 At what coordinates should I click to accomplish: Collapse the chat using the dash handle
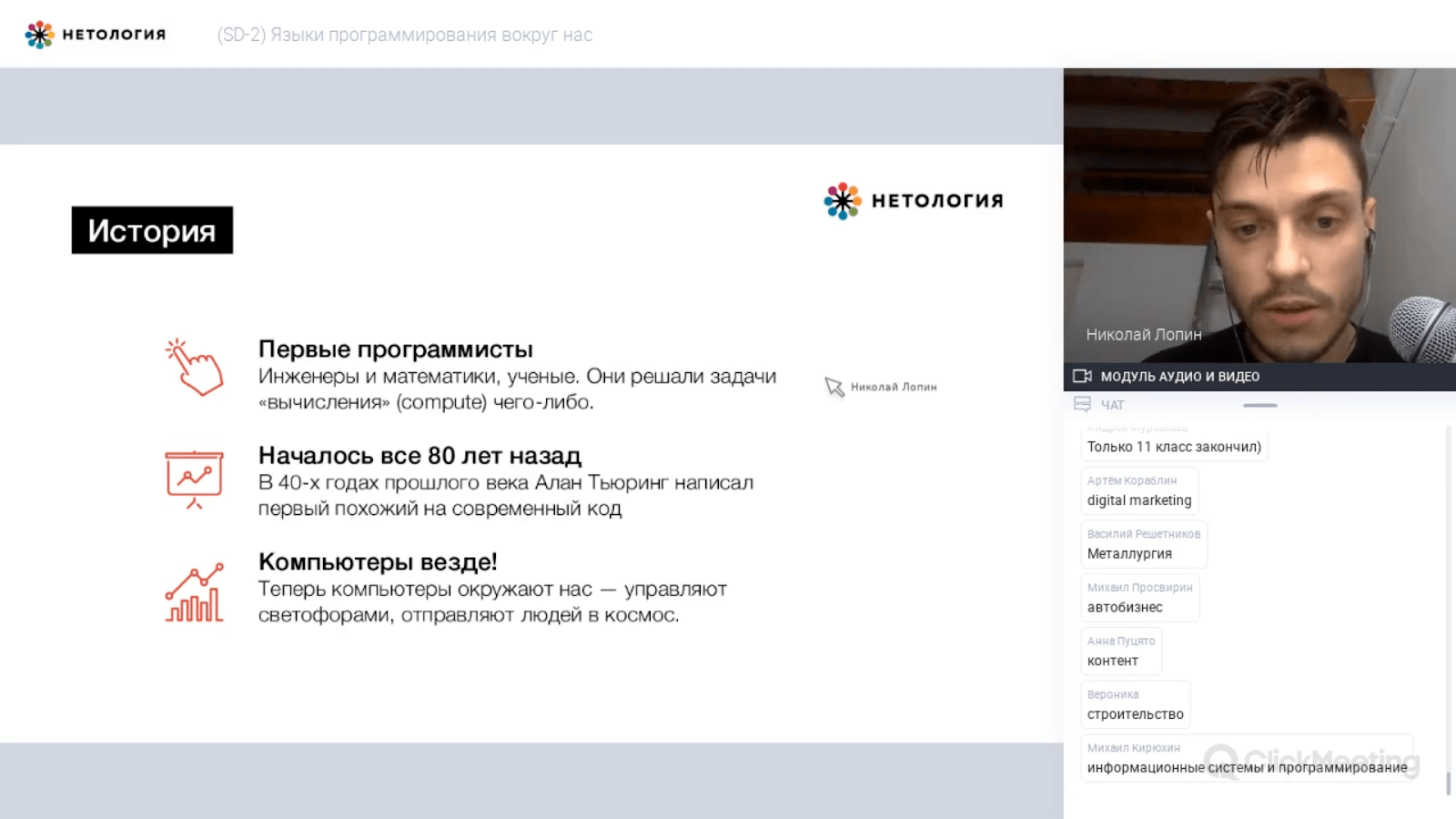pos(1260,404)
